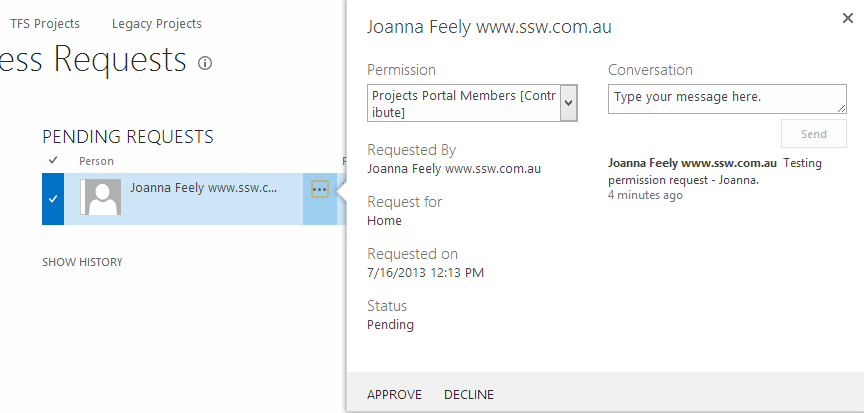This screenshot has width=864, height=413.
Task: Open the TFS Projects navigation link
Action: click(45, 23)
